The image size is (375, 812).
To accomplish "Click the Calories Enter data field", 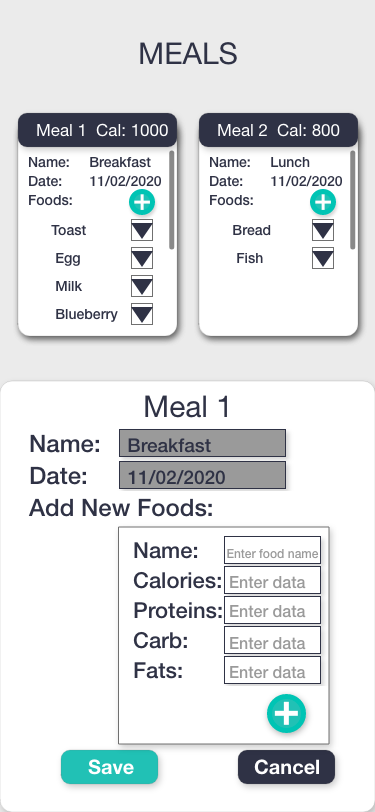I will pos(272,580).
